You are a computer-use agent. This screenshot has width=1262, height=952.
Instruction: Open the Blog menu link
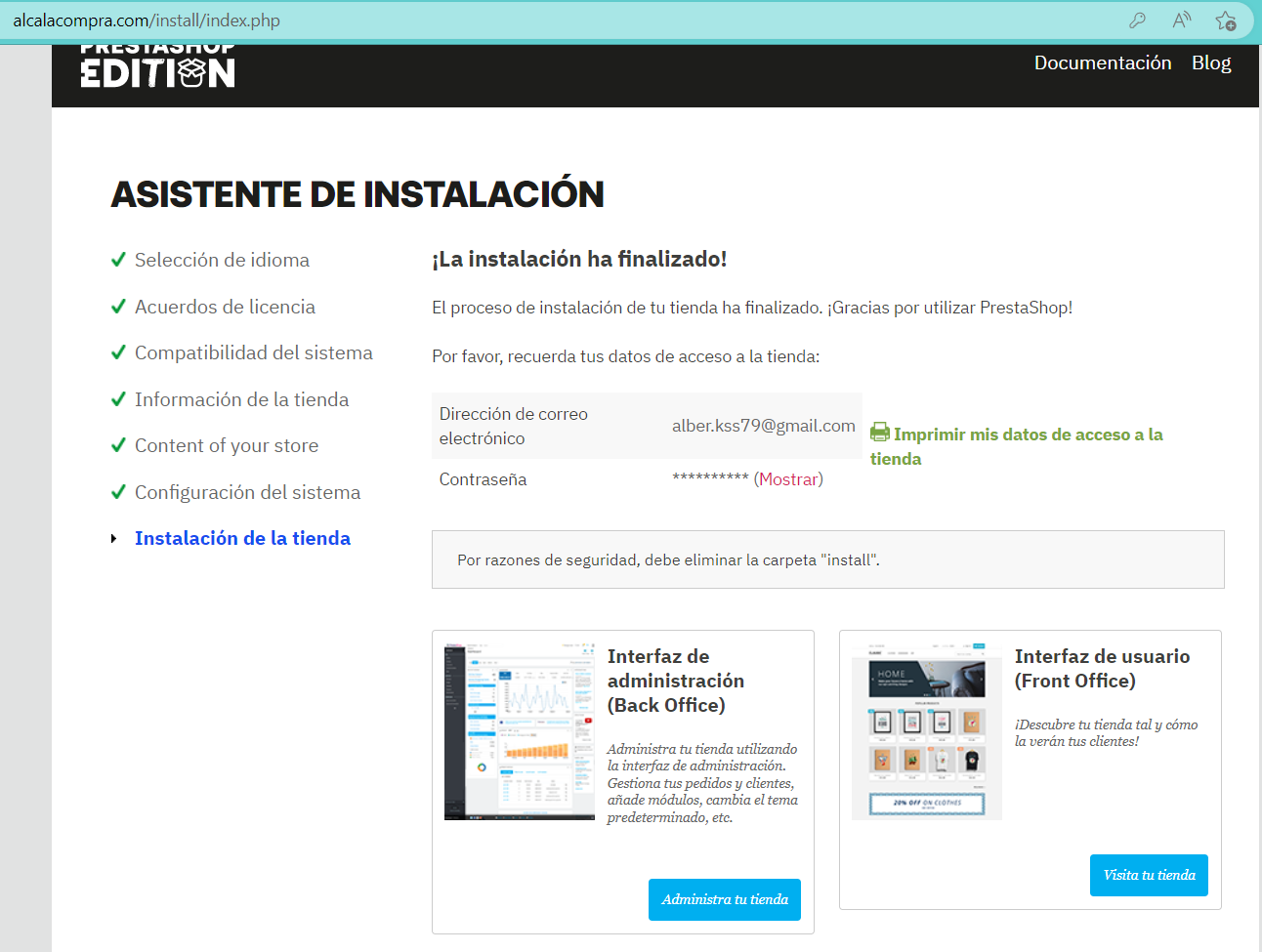point(1211,62)
